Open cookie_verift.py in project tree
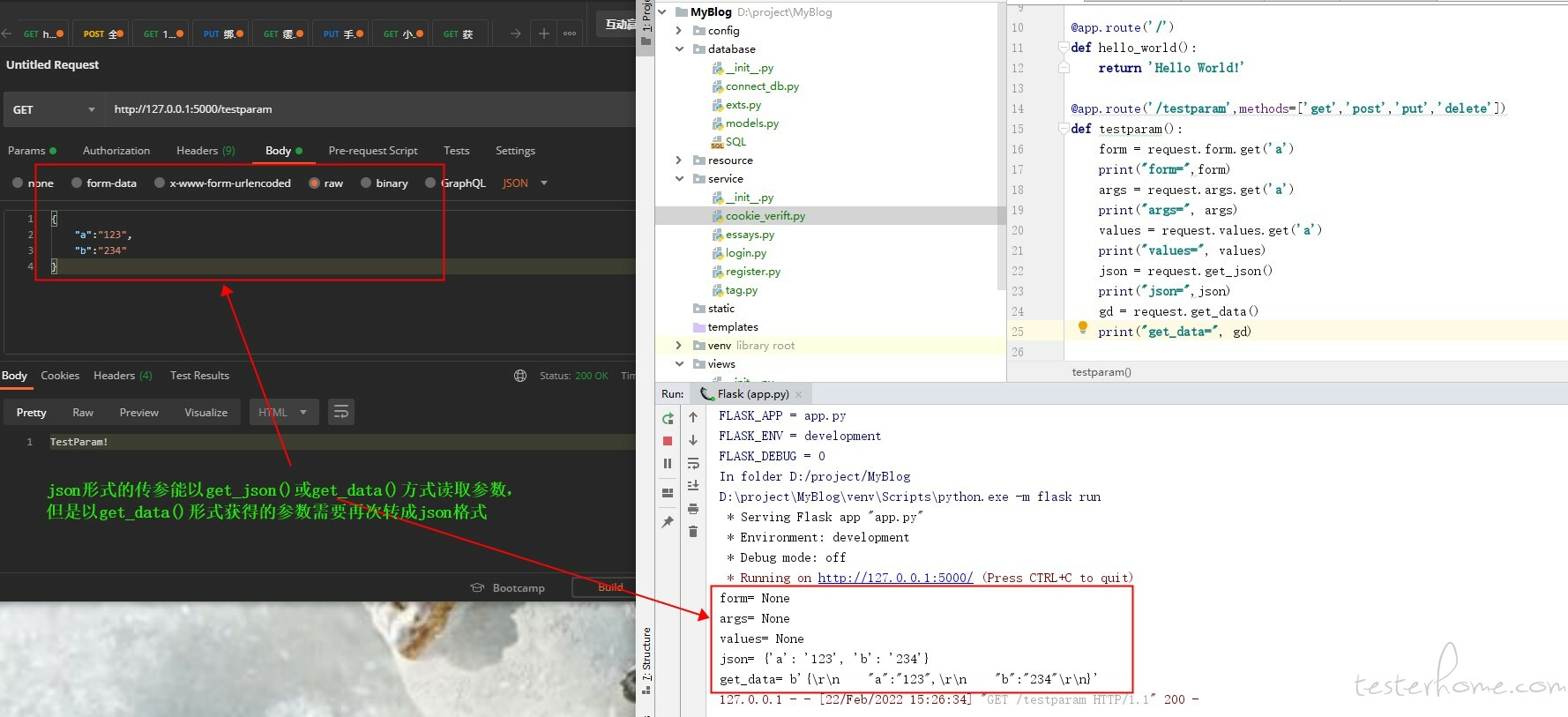The image size is (1568, 717). coord(765,216)
